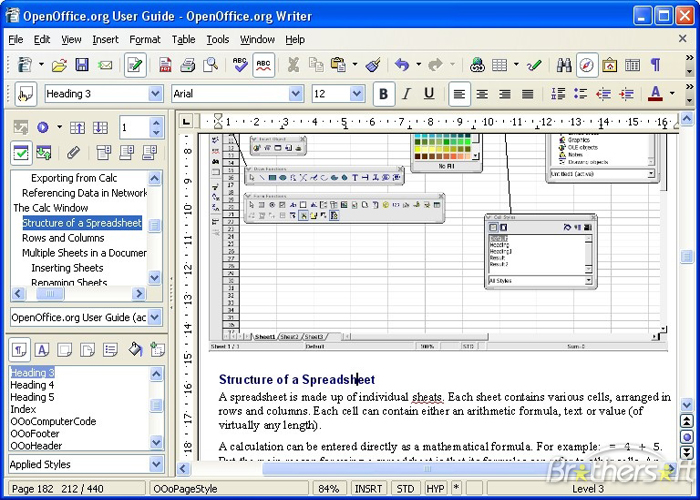Viewport: 700px width, 500px height.
Task: Click Fill Format Mode paint bucket icon
Action: coord(135,350)
